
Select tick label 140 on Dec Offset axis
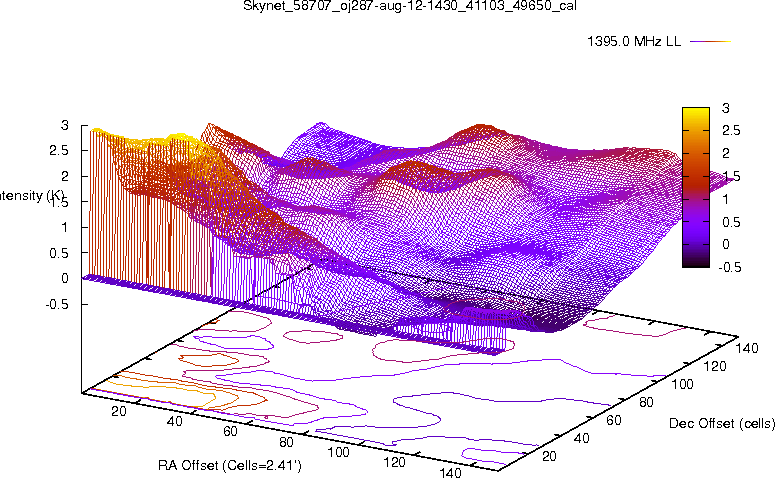point(747,348)
